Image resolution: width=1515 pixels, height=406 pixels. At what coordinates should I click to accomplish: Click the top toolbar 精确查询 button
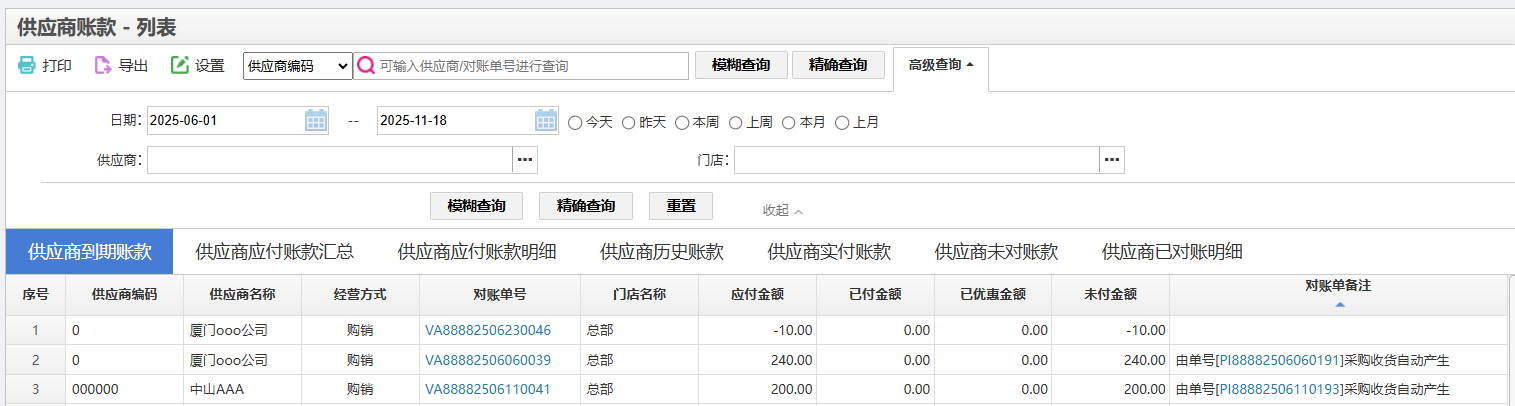point(838,65)
